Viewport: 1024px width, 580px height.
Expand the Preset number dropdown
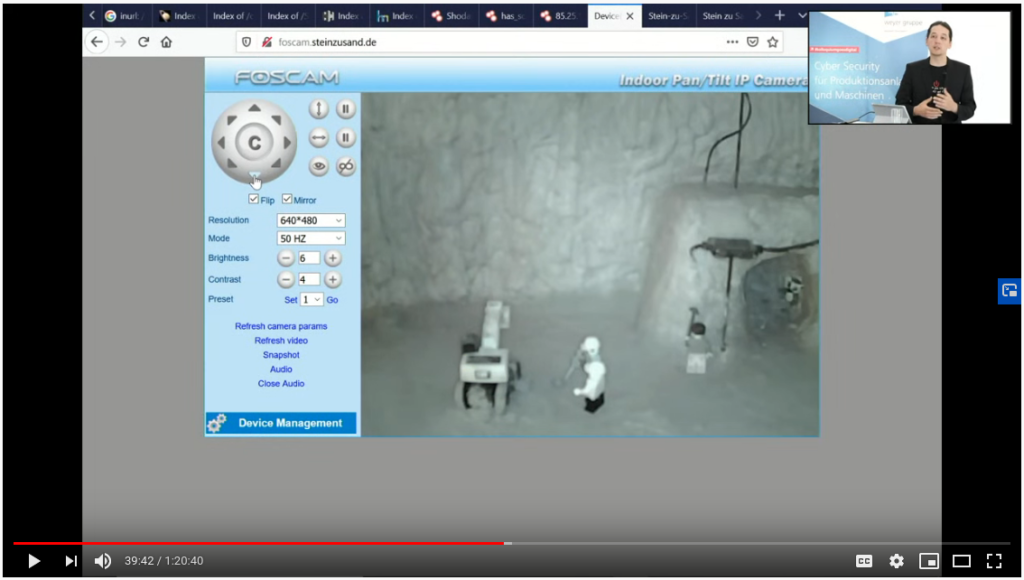[312, 299]
